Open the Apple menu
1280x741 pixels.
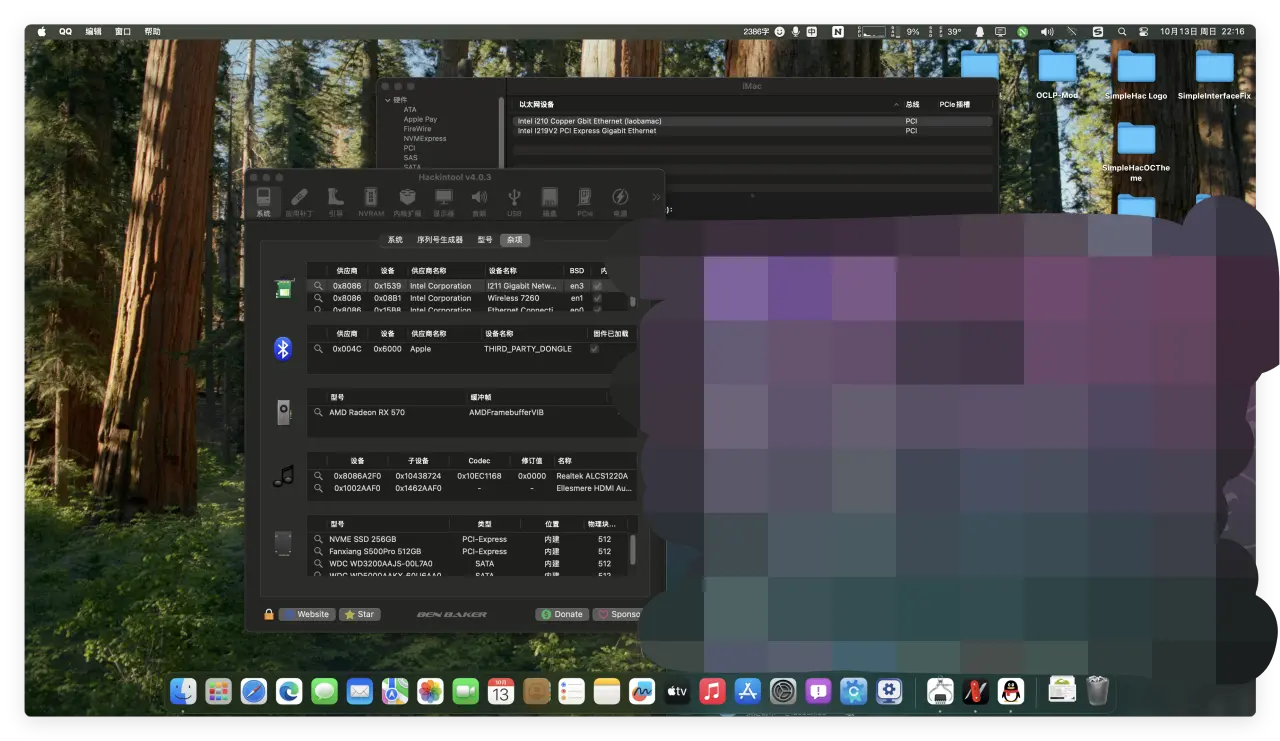point(42,32)
